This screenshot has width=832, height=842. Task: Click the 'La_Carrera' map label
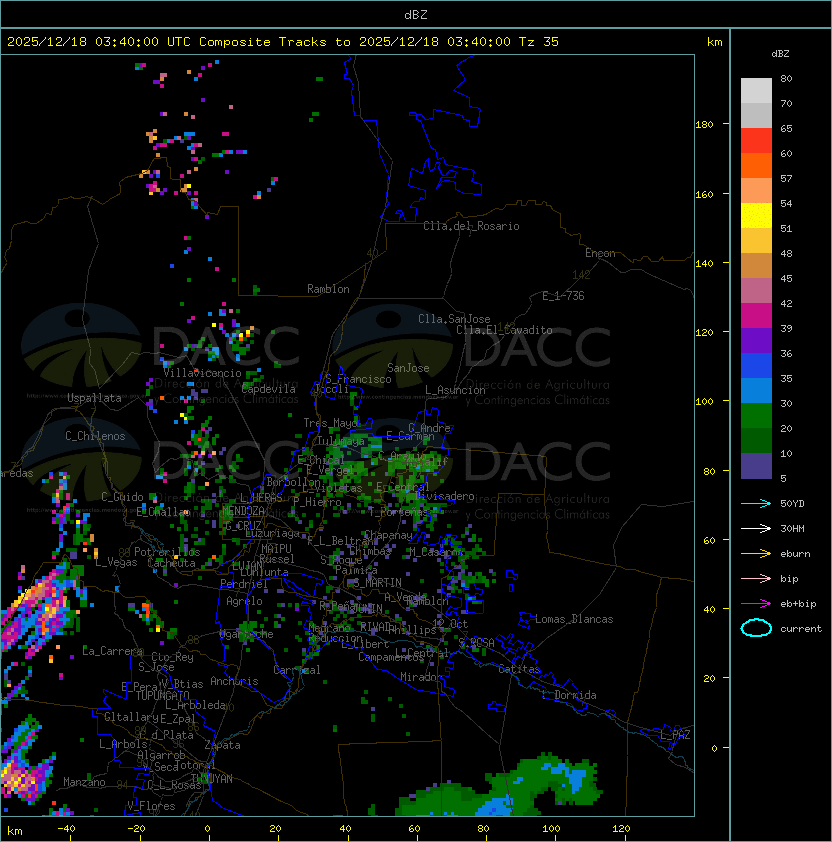pos(113,651)
